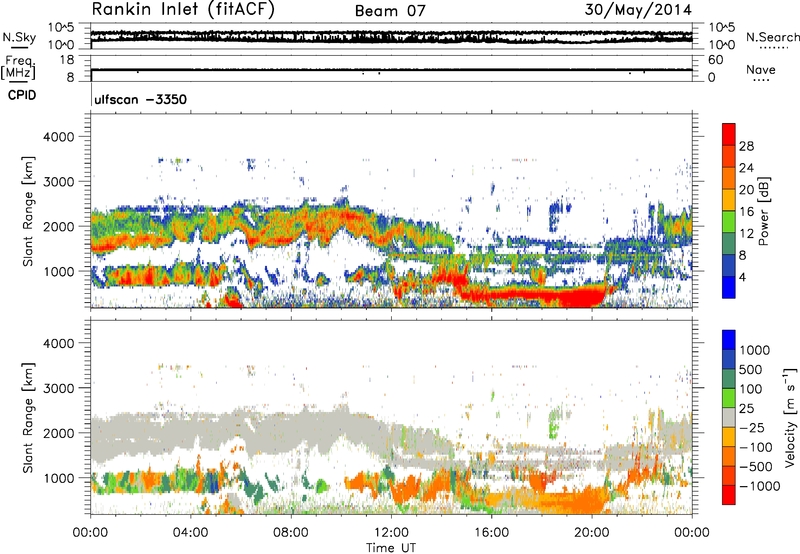Click the 'CPID' label

pyautogui.click(x=22, y=95)
